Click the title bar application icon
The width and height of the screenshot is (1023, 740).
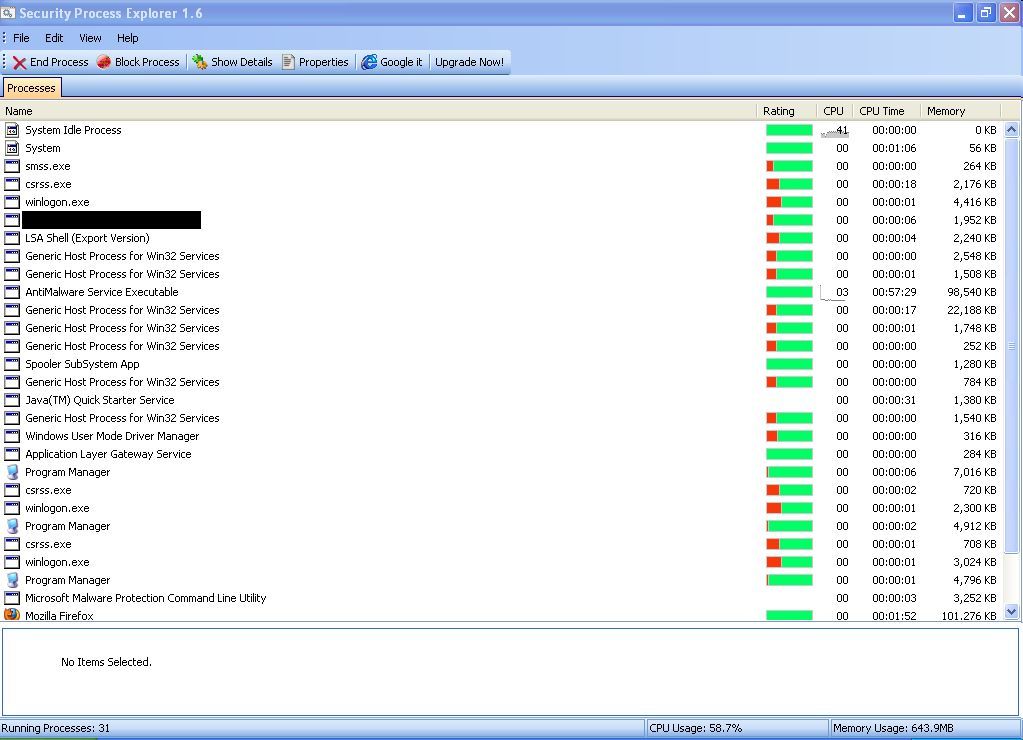[8, 12]
